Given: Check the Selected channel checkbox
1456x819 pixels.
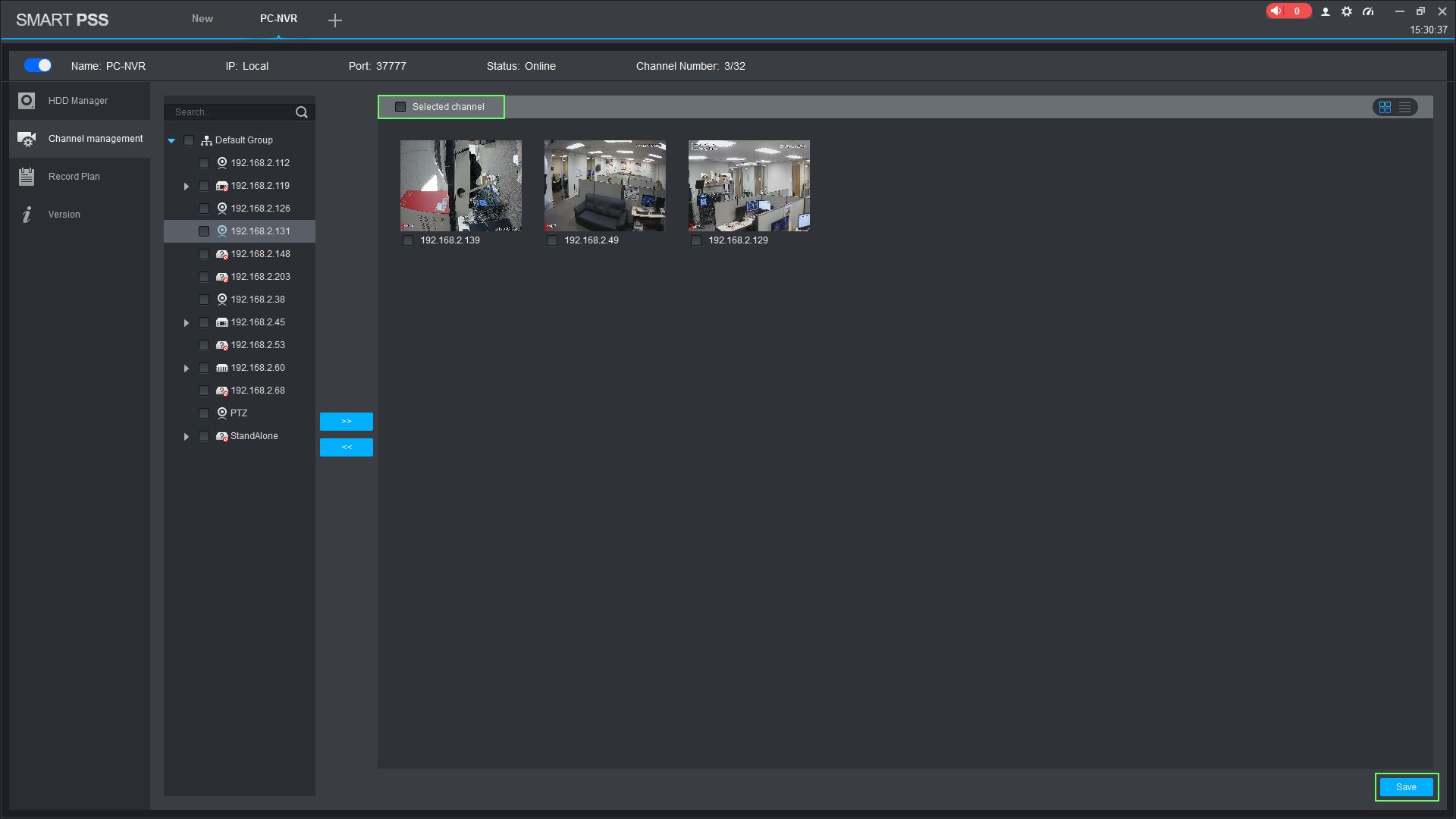Looking at the screenshot, I should coord(400,107).
